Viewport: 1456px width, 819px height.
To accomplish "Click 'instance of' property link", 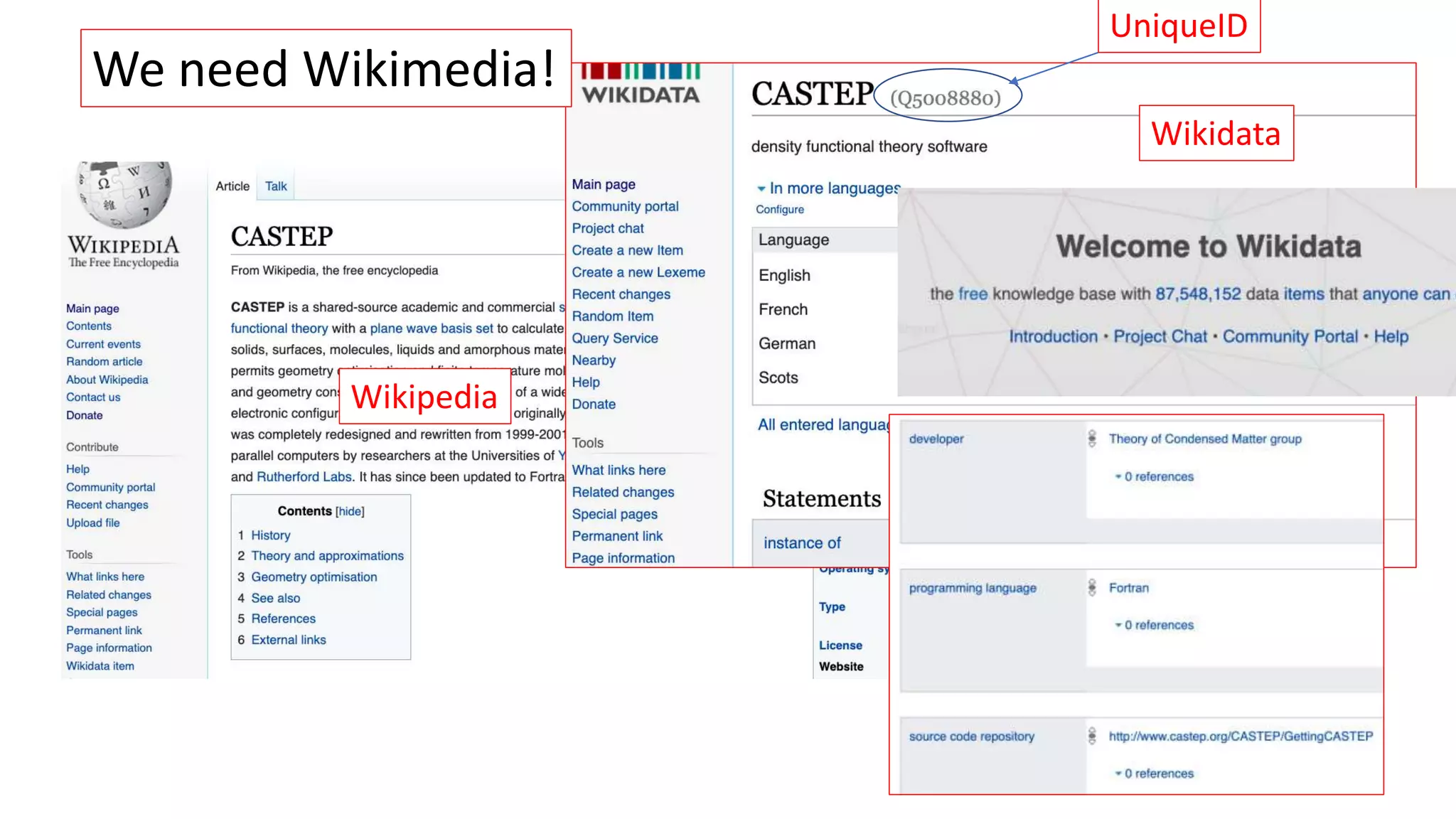I will pyautogui.click(x=802, y=543).
